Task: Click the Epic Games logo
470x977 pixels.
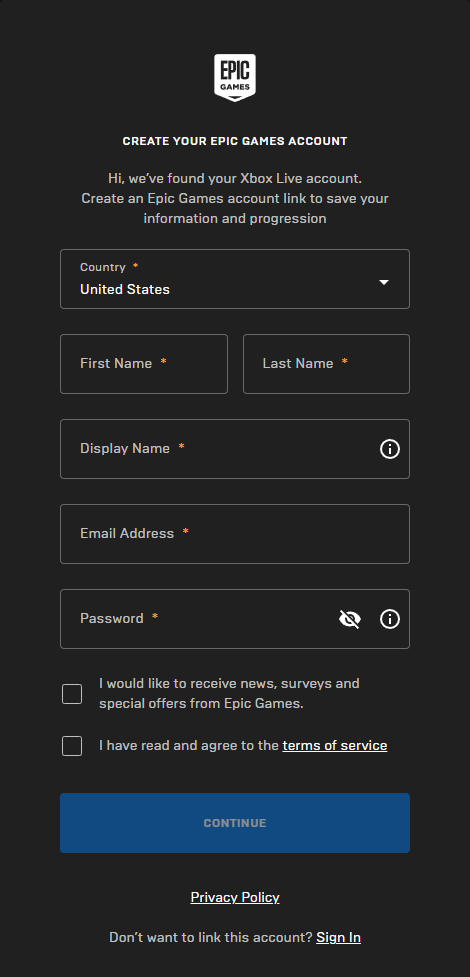Action: [x=235, y=78]
